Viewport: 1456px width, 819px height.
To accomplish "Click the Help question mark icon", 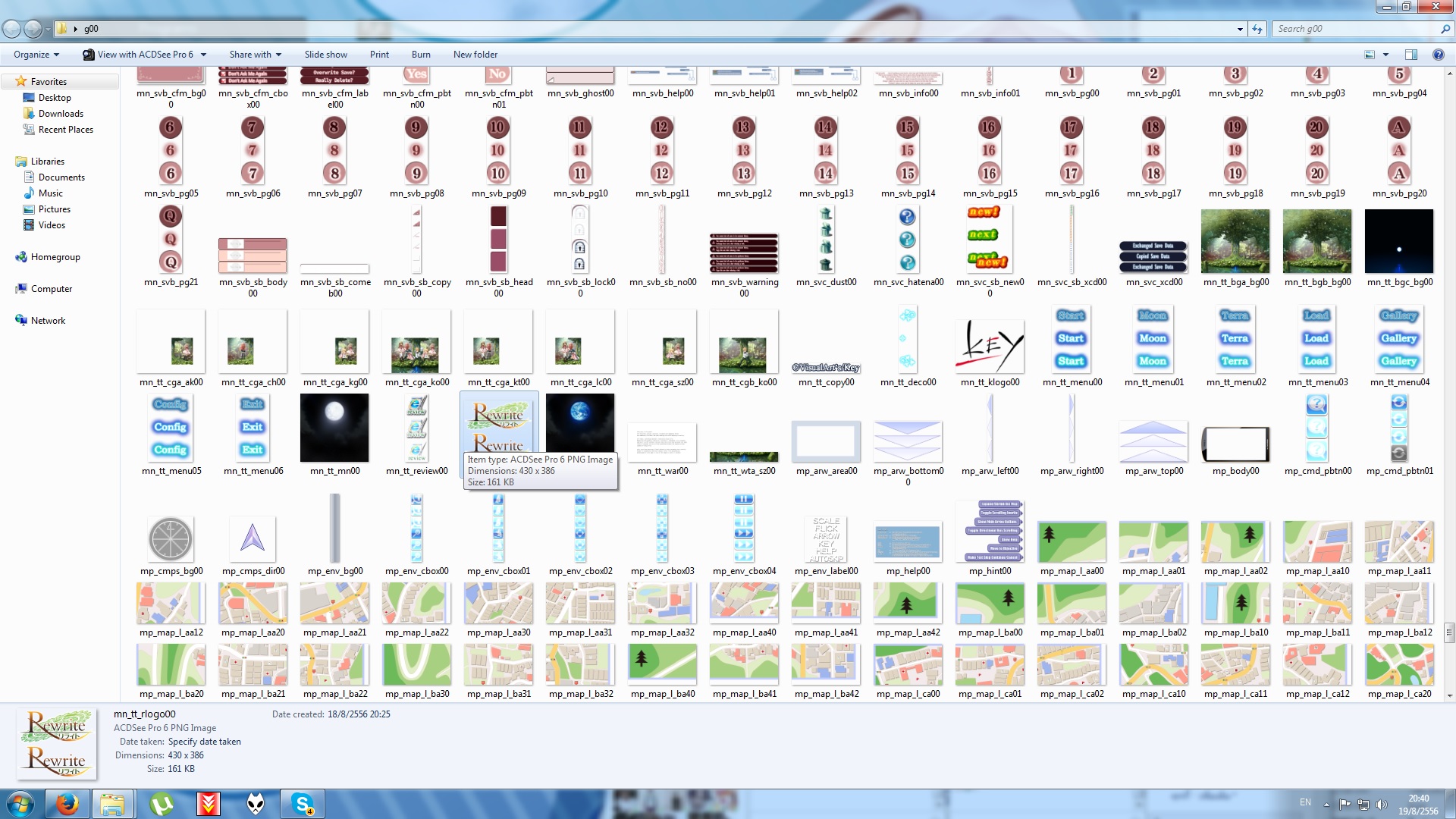I will point(1438,55).
